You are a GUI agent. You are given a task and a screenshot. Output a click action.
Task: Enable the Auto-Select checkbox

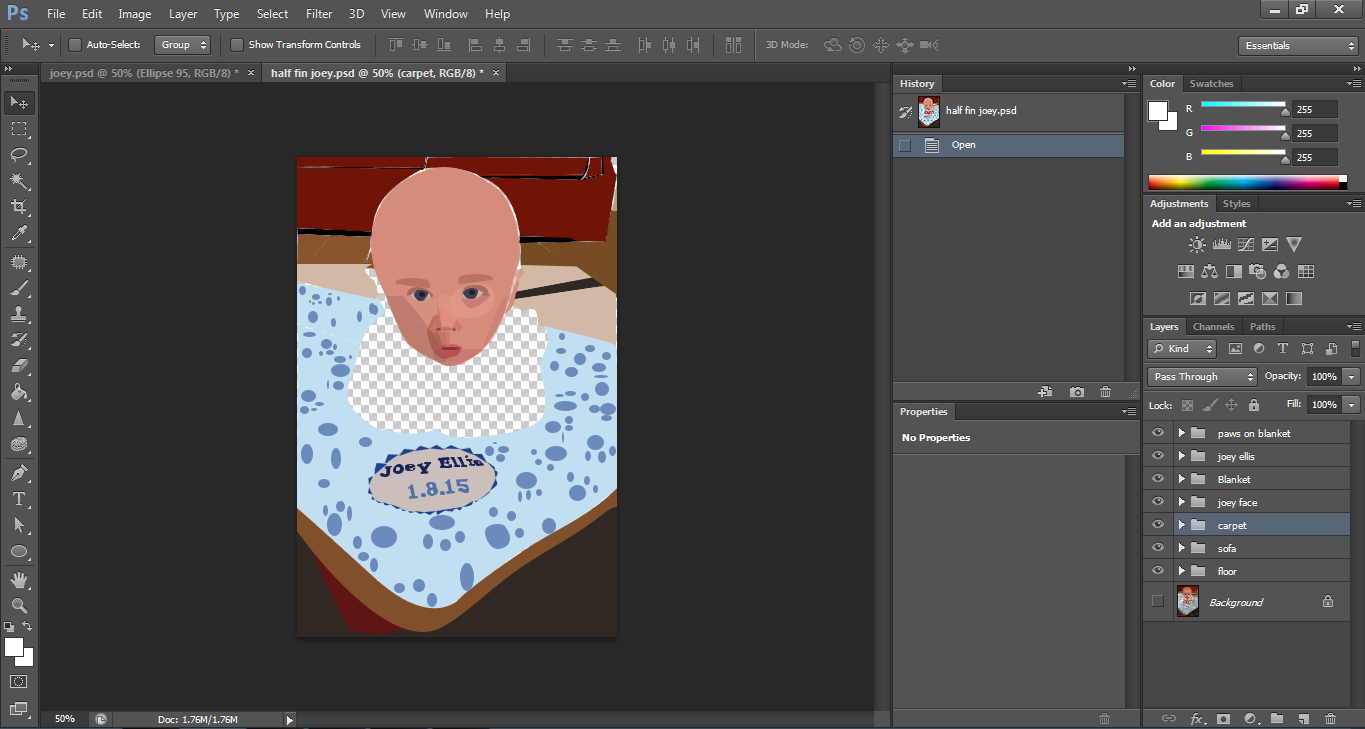pyautogui.click(x=75, y=45)
